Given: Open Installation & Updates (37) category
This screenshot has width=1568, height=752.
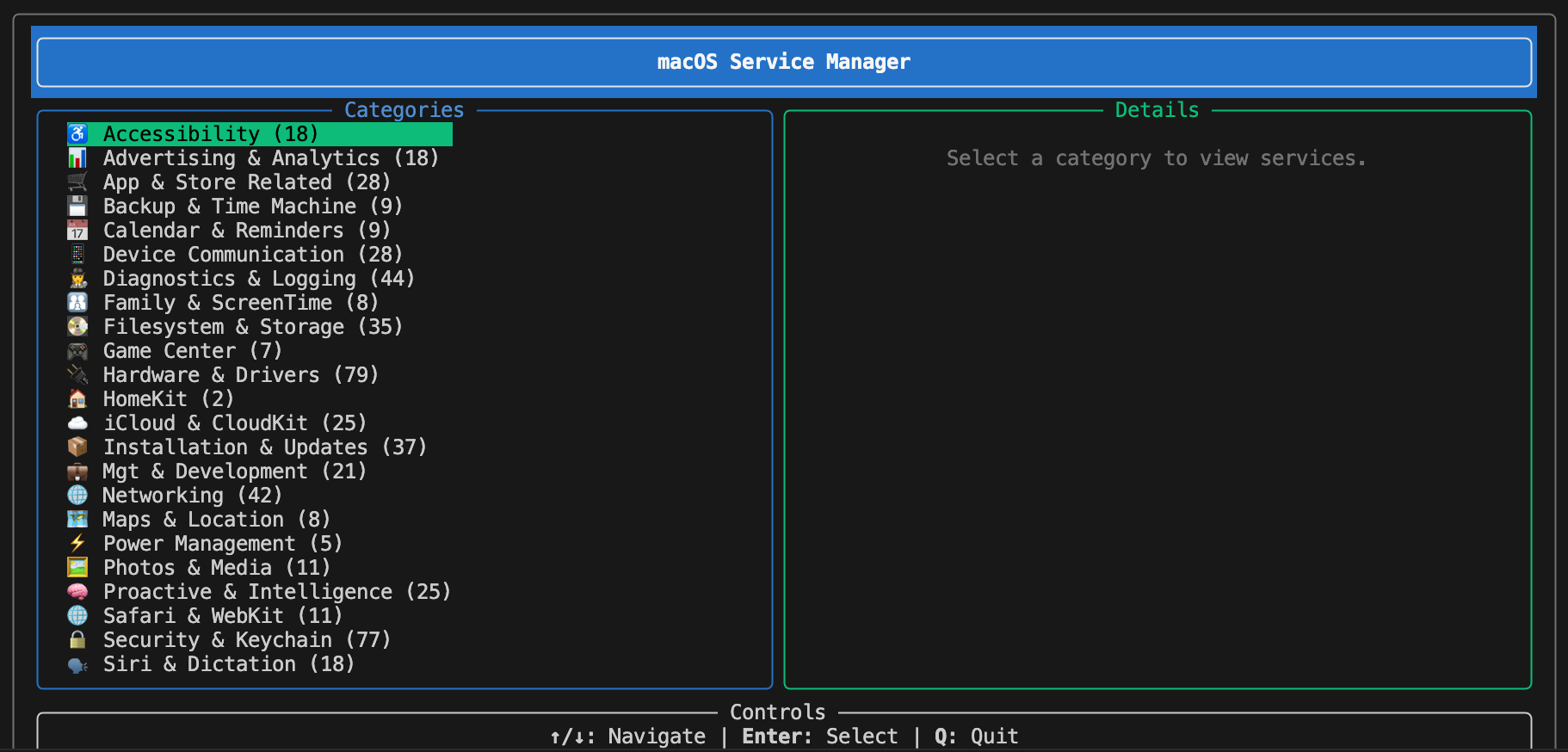Looking at the screenshot, I should click(265, 447).
